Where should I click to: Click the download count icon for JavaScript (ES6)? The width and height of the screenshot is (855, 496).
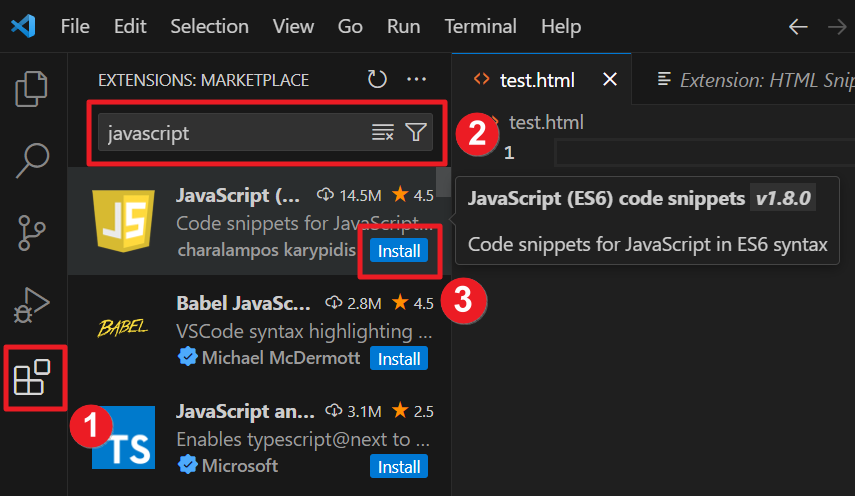click(x=326, y=195)
